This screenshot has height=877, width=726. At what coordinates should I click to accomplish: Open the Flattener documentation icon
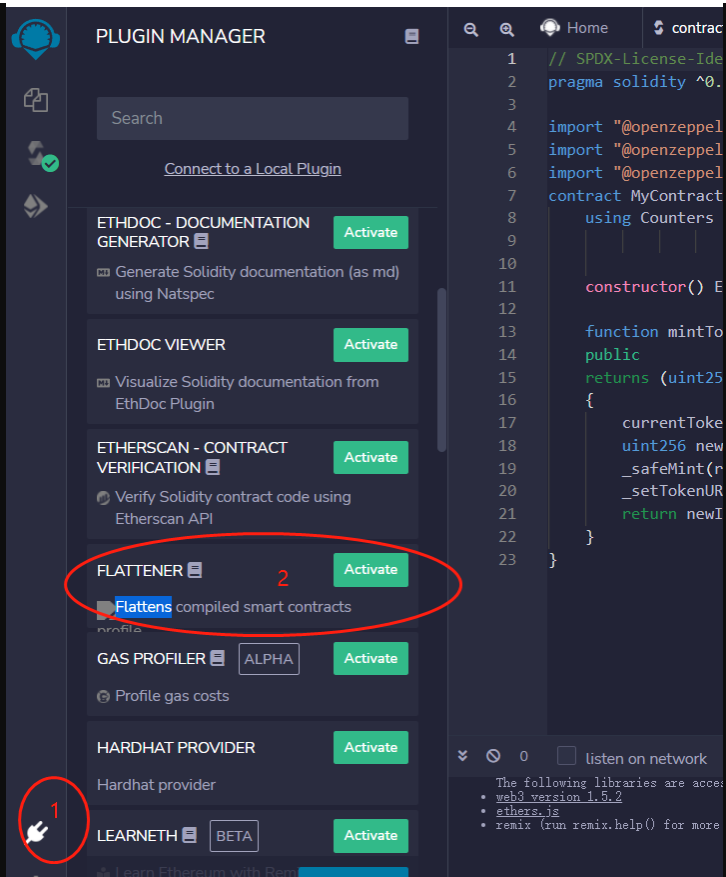click(195, 570)
